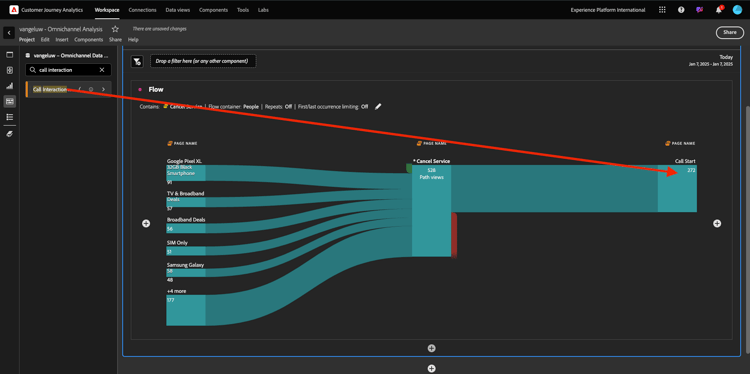Open the Insert menu
This screenshot has width=750, height=374.
(62, 40)
